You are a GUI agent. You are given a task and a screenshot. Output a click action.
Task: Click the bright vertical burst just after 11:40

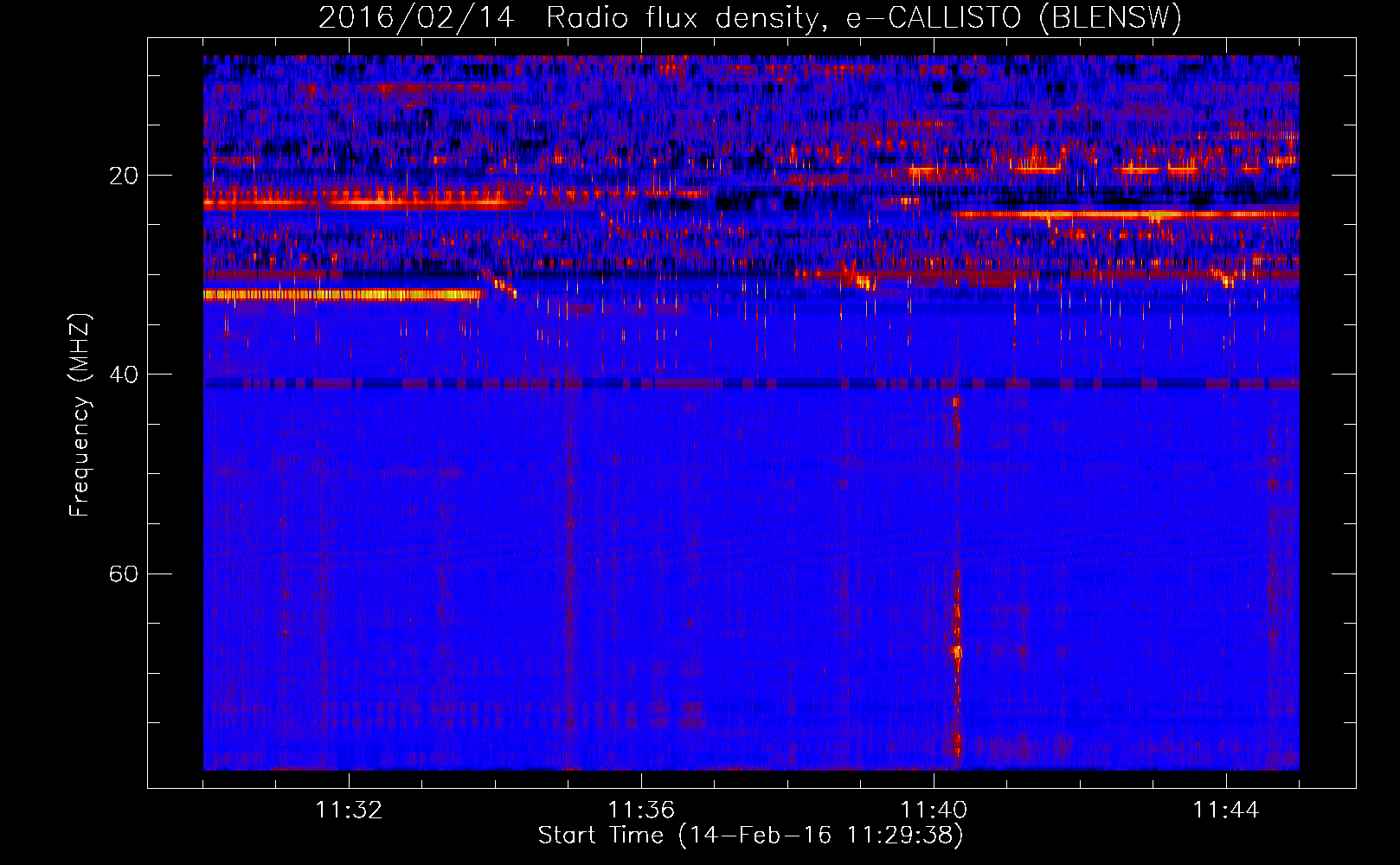[x=957, y=580]
